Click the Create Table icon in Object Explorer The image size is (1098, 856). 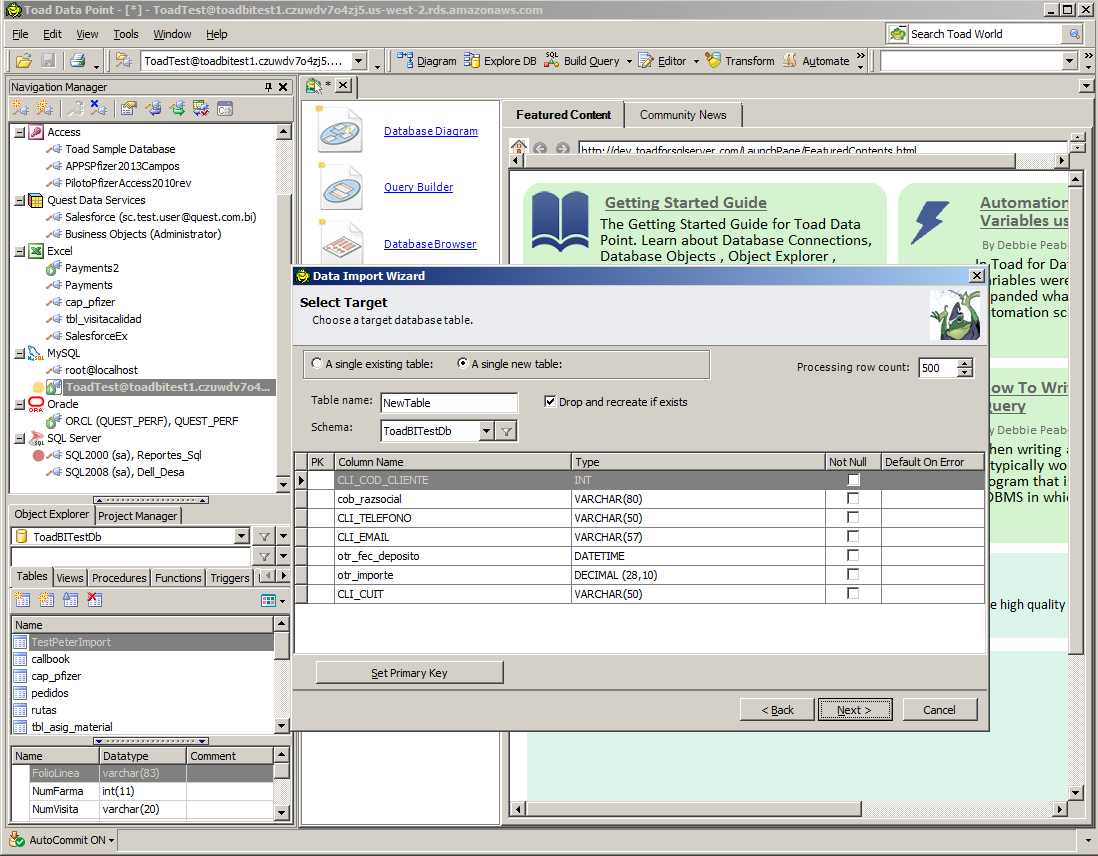pyautogui.click(x=22, y=600)
